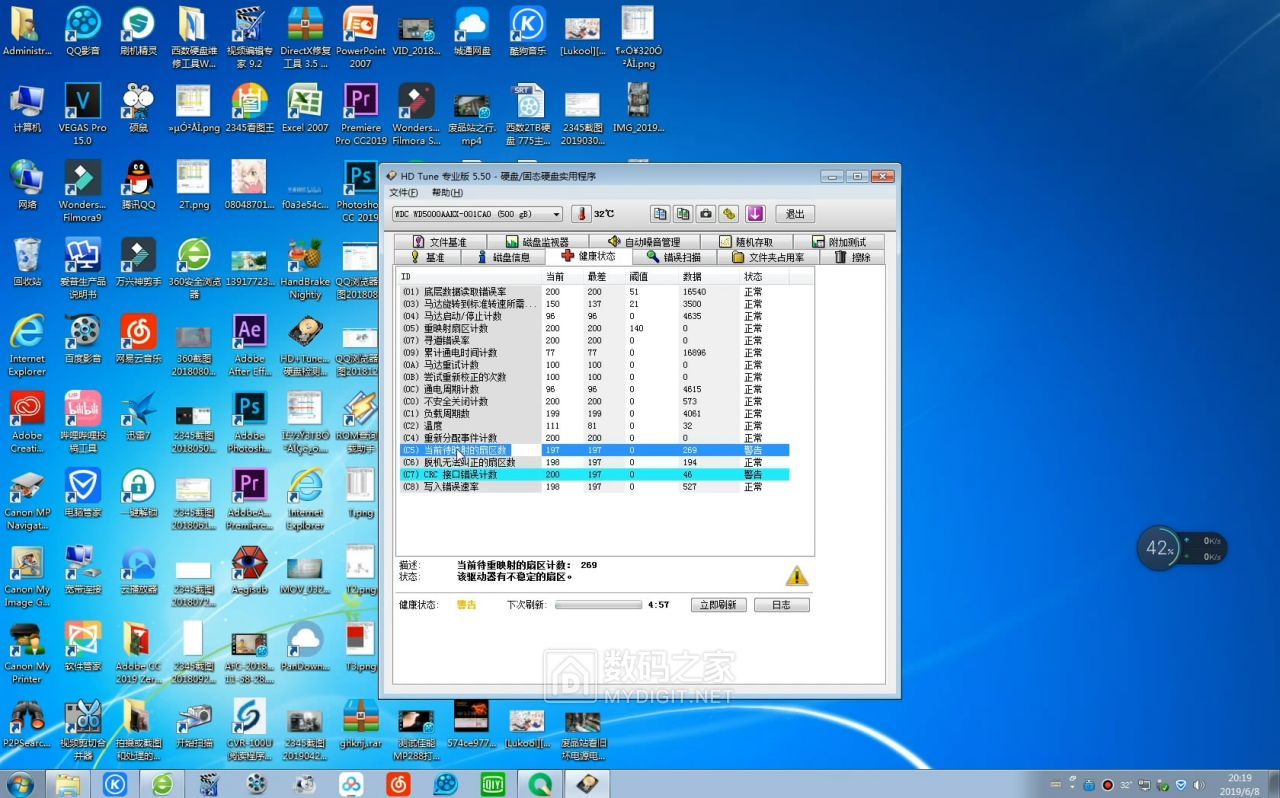Switch to the 随机存取 tab
This screenshot has width=1280, height=798.
[746, 242]
